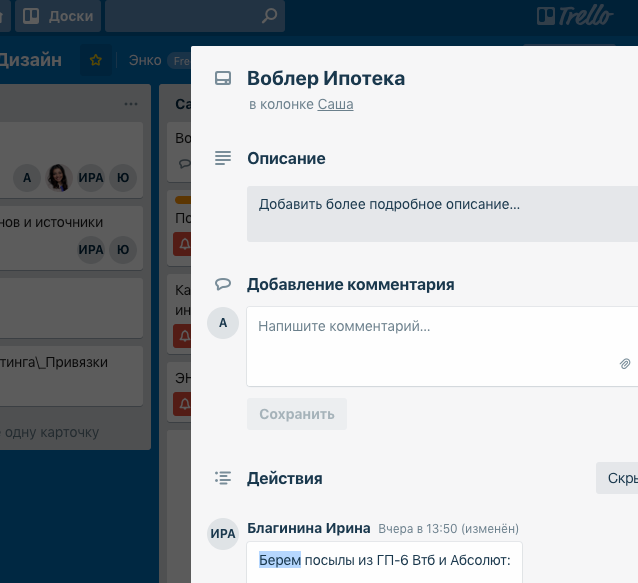This screenshot has height=583, width=638.
Task: Click the description lines icon
Action: 223,158
